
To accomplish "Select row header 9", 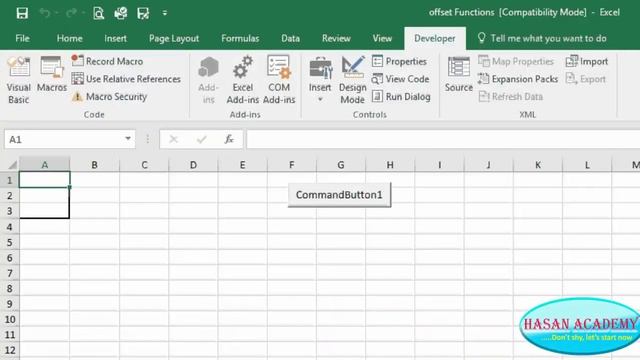I will 9,304.
